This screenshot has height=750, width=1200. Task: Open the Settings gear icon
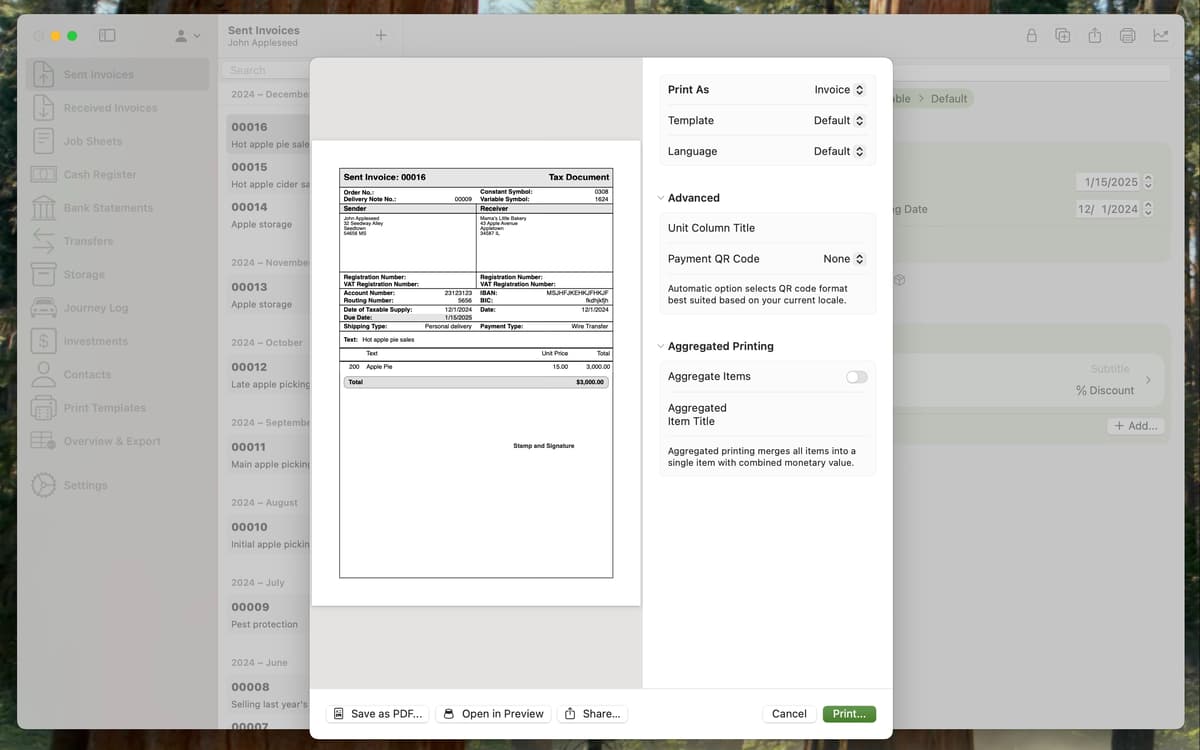43,485
